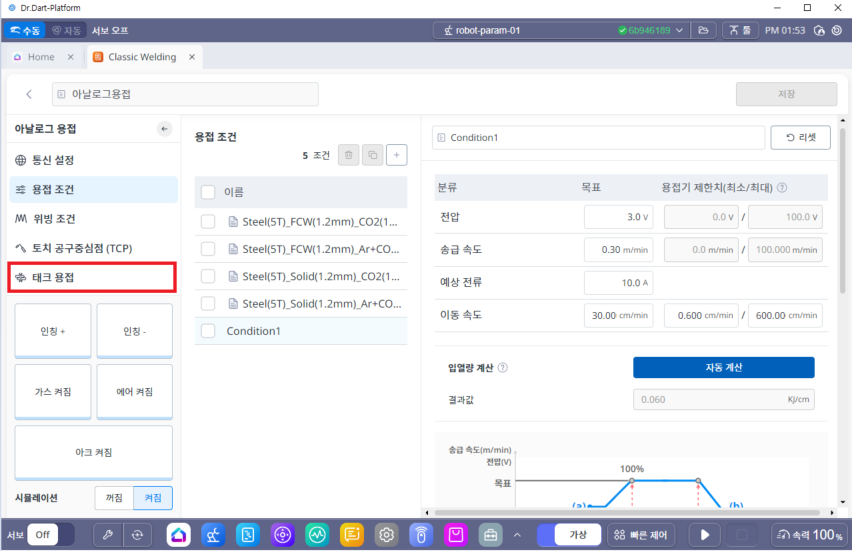This screenshot has width=852, height=551.
Task: Open the Home icon in bottom dock
Action: point(178,535)
